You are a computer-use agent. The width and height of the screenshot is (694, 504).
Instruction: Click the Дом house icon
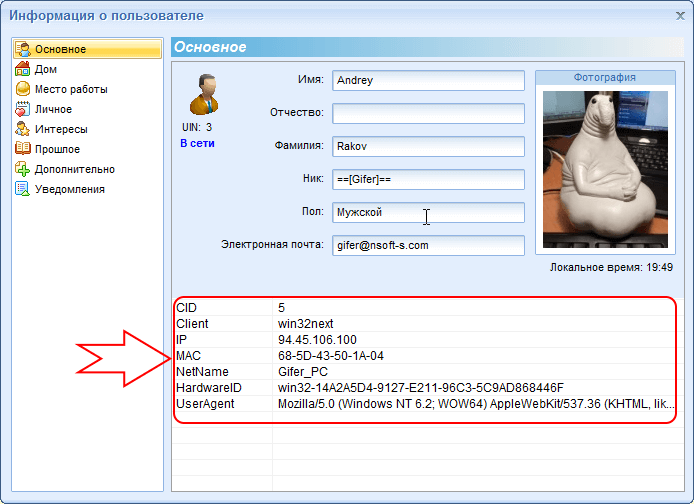tap(23, 69)
